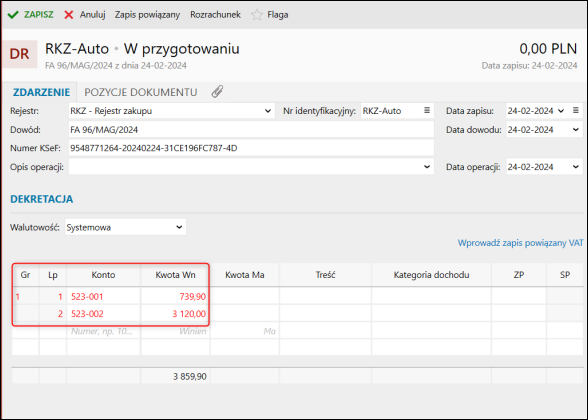
Task: Expand the Opis operacji dropdown
Action: pyautogui.click(x=427, y=167)
